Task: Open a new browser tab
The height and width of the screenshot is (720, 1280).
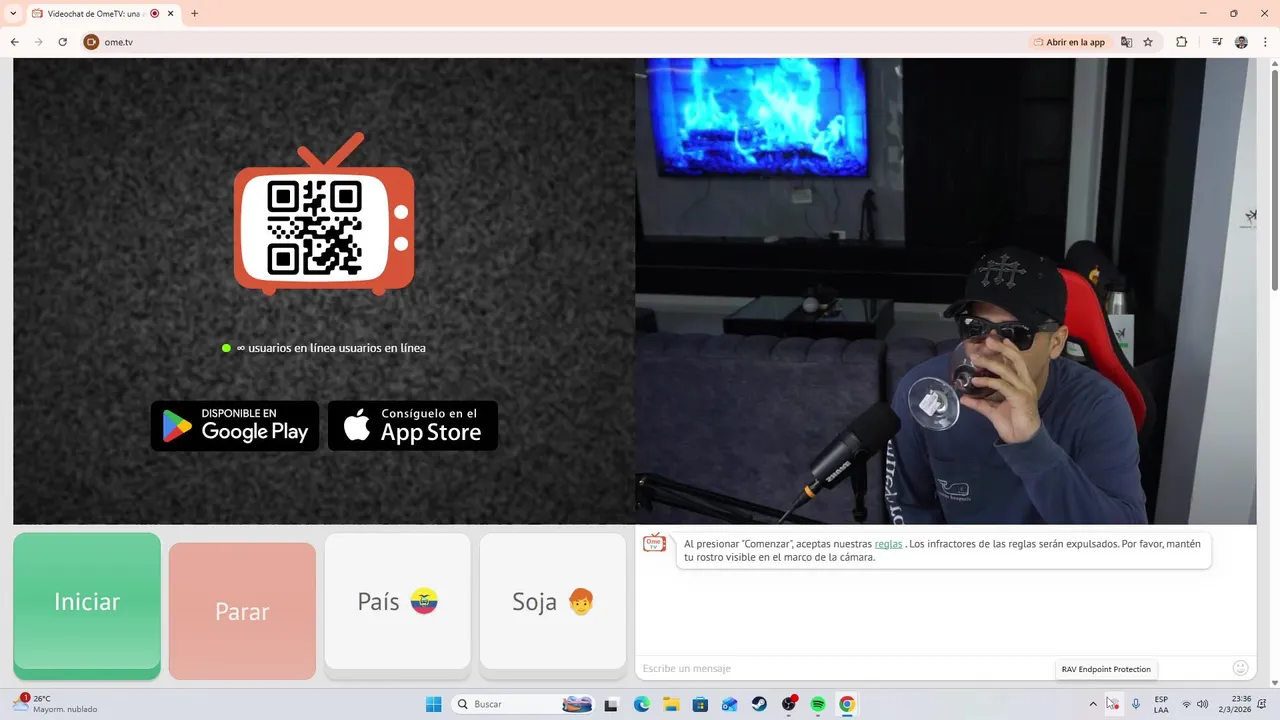Action: [x=194, y=14]
